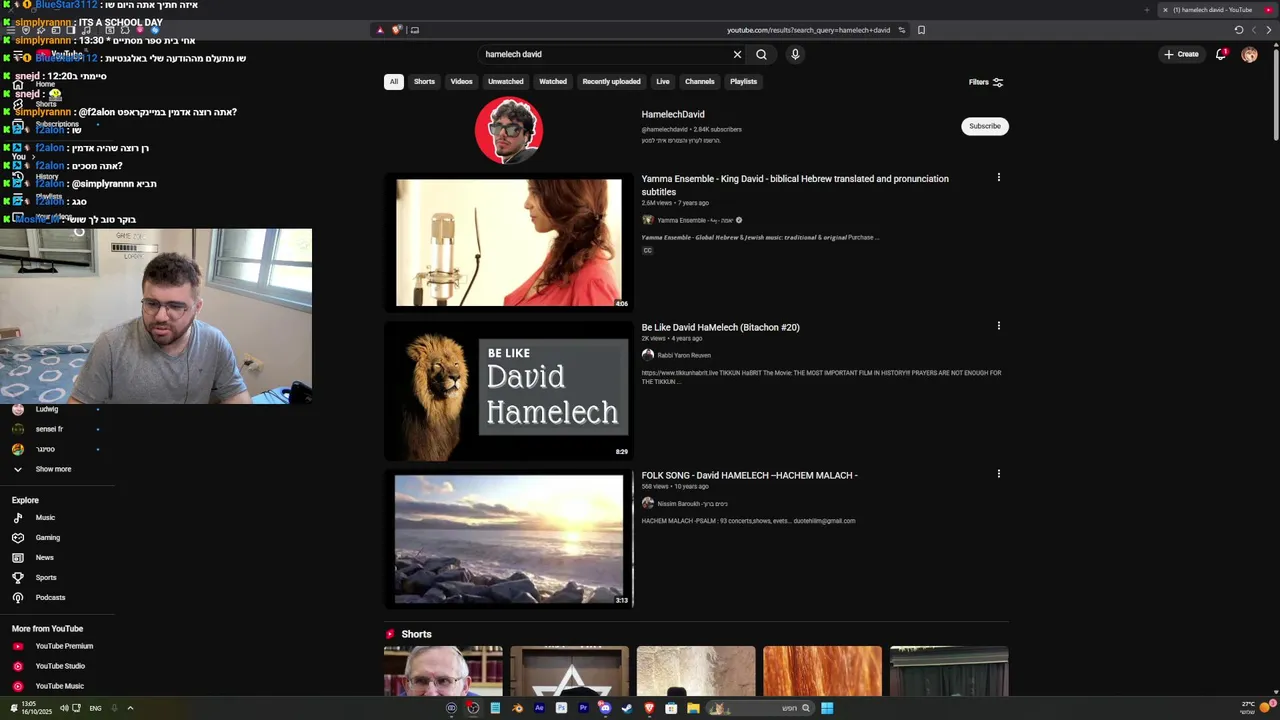Open Discord from the taskbar
Screen dimensions: 1280x720
tap(605, 708)
